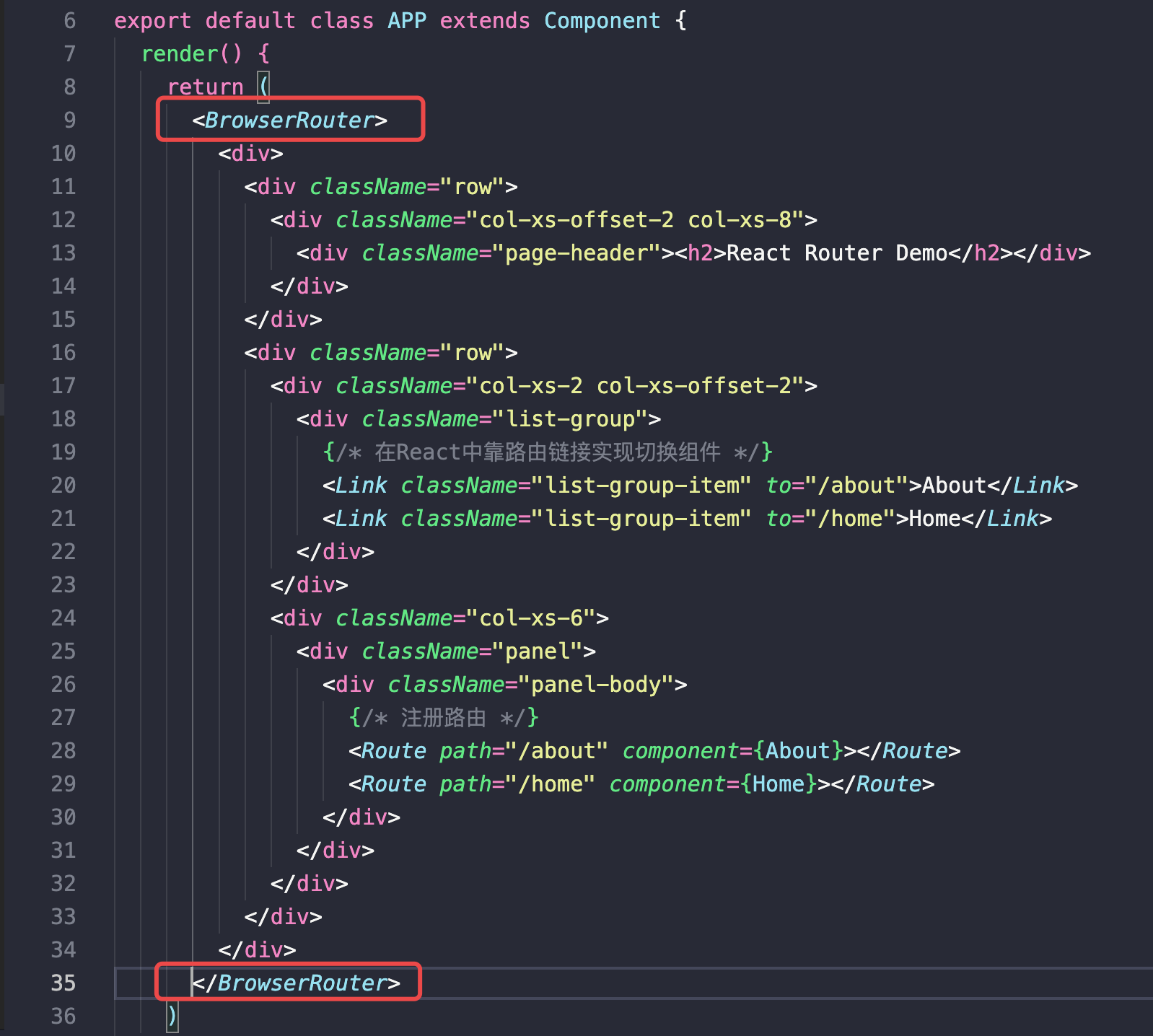Click line number 35 in the gutter

[63, 983]
